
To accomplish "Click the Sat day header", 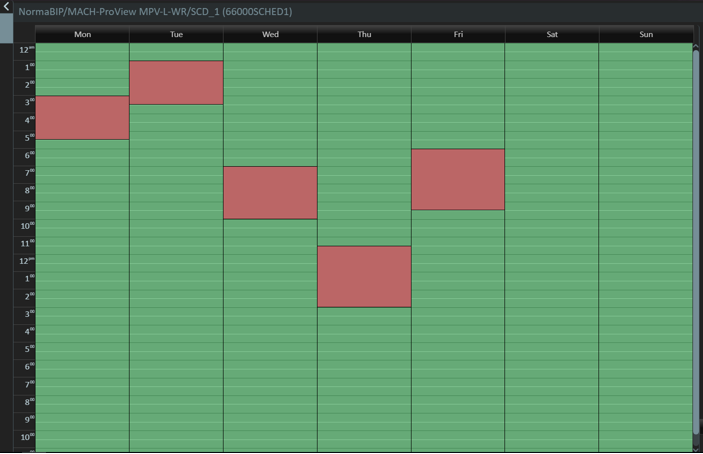I will 552,35.
